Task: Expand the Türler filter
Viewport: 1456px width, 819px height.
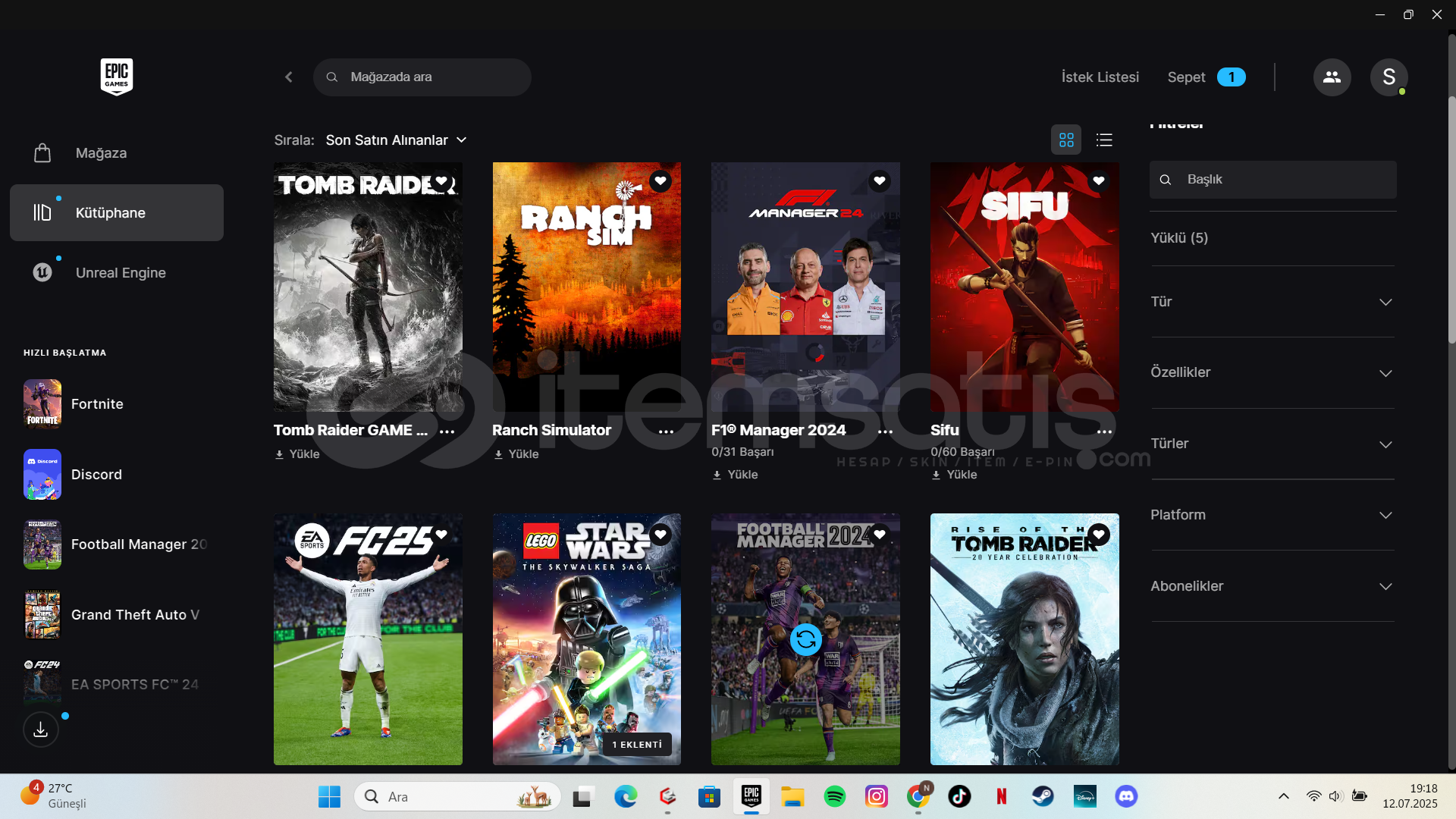Action: pos(1272,444)
